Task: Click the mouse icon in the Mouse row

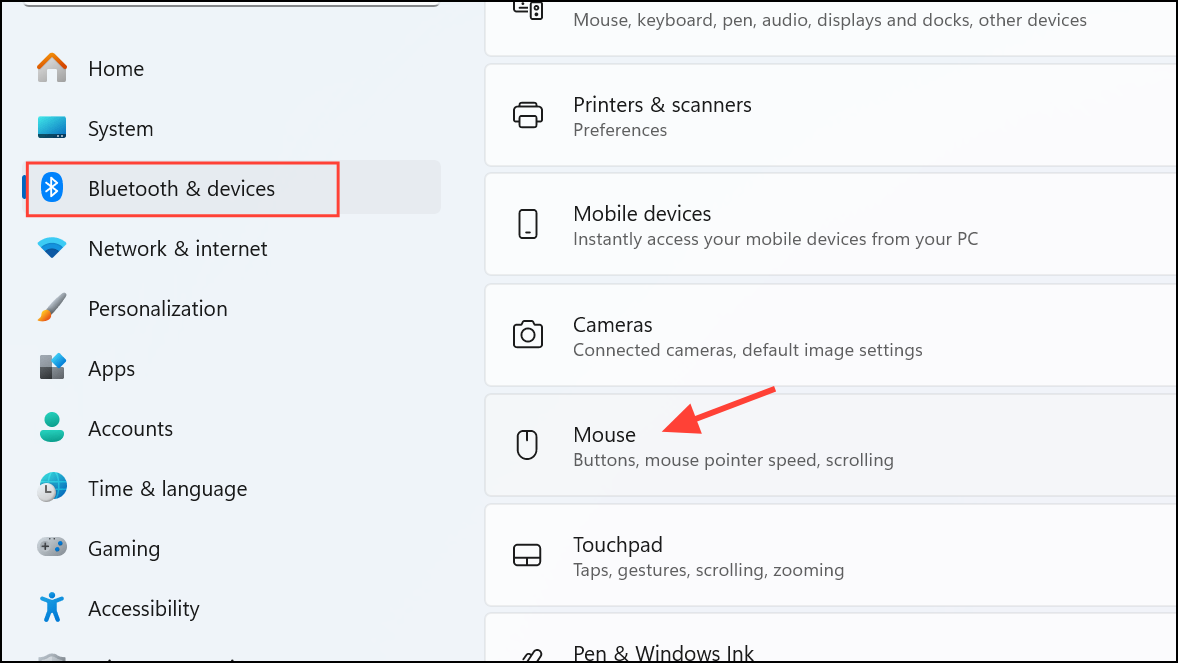Action: 528,445
